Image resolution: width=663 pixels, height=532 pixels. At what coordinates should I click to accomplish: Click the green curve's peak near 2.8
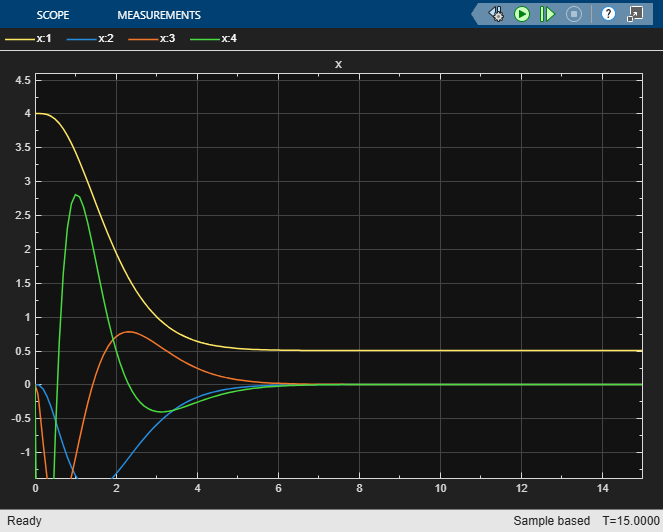point(76,195)
